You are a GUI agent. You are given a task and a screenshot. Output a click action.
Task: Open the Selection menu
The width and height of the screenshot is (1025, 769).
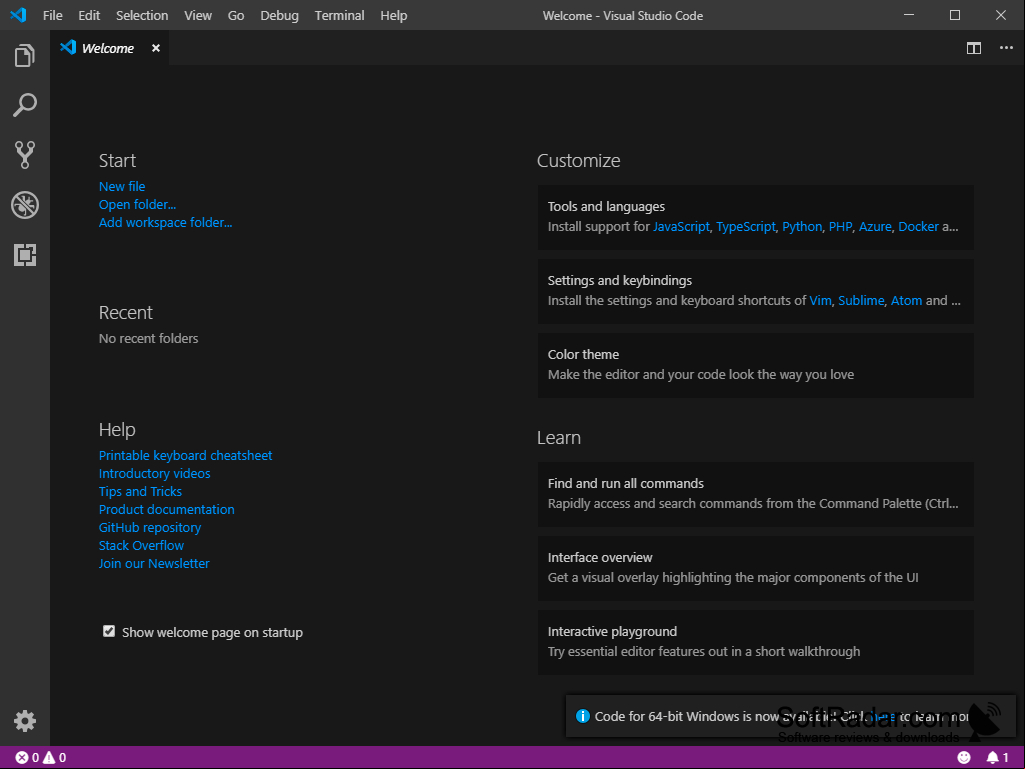coord(142,15)
